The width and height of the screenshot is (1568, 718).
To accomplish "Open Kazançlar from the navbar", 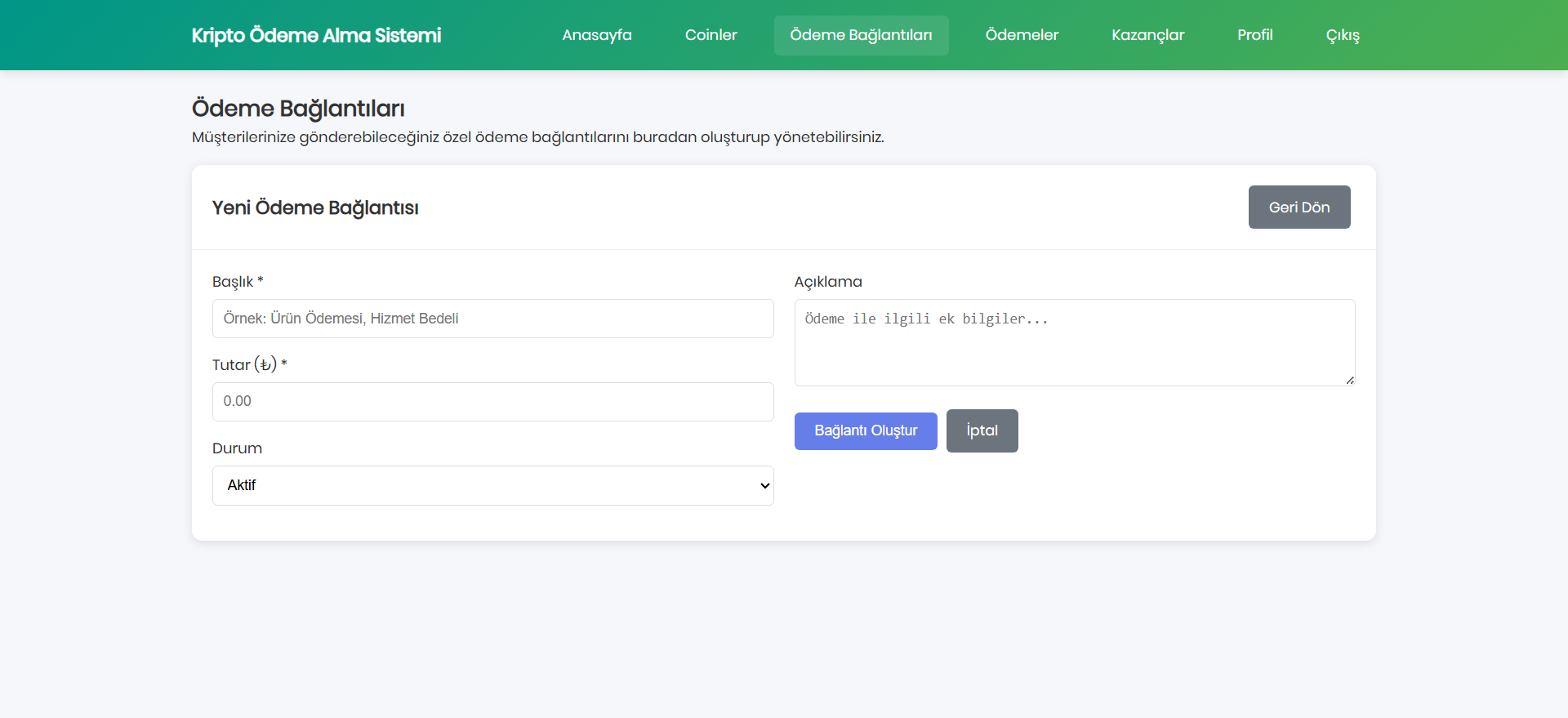I will (1147, 35).
